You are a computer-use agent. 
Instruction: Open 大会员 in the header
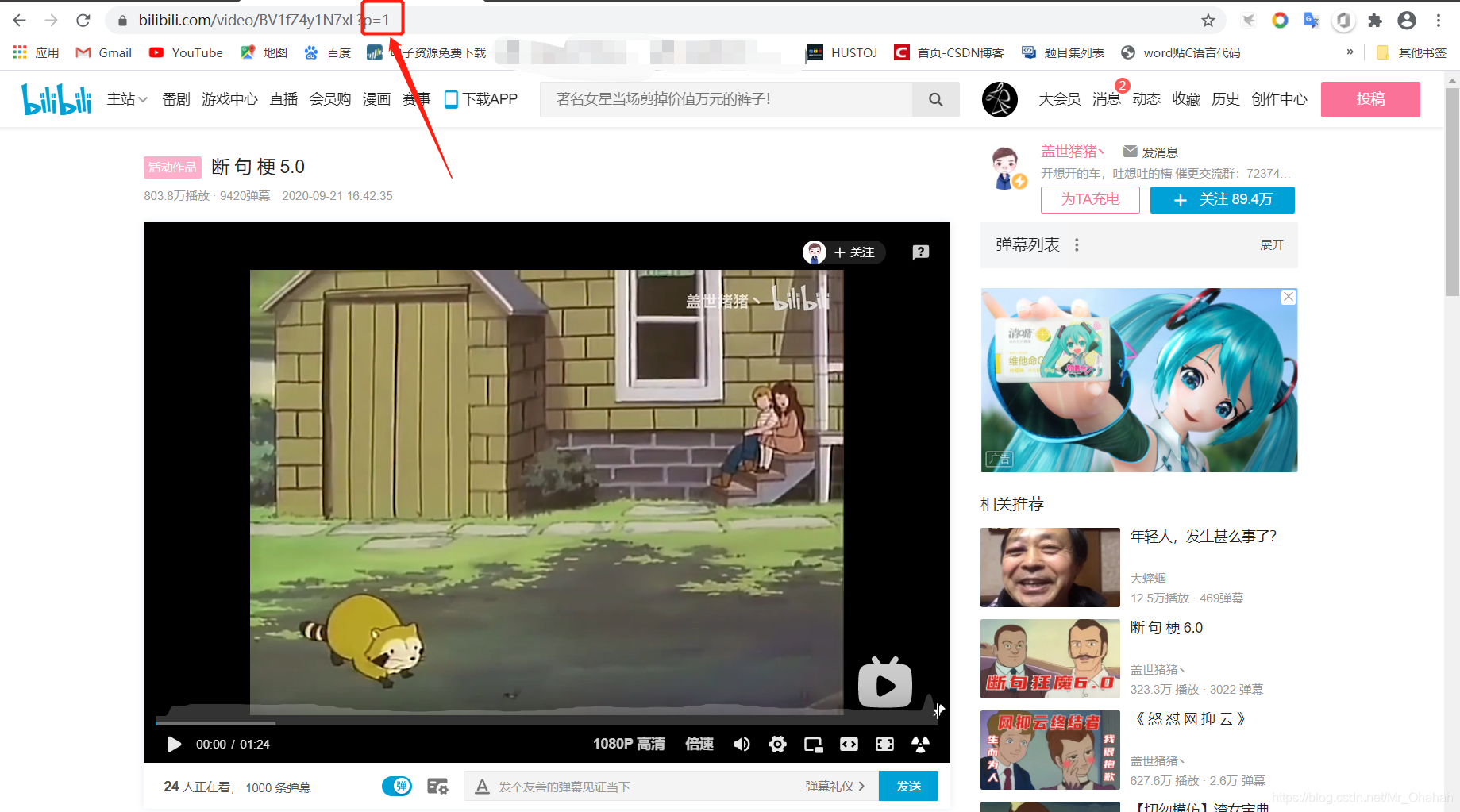click(1060, 99)
